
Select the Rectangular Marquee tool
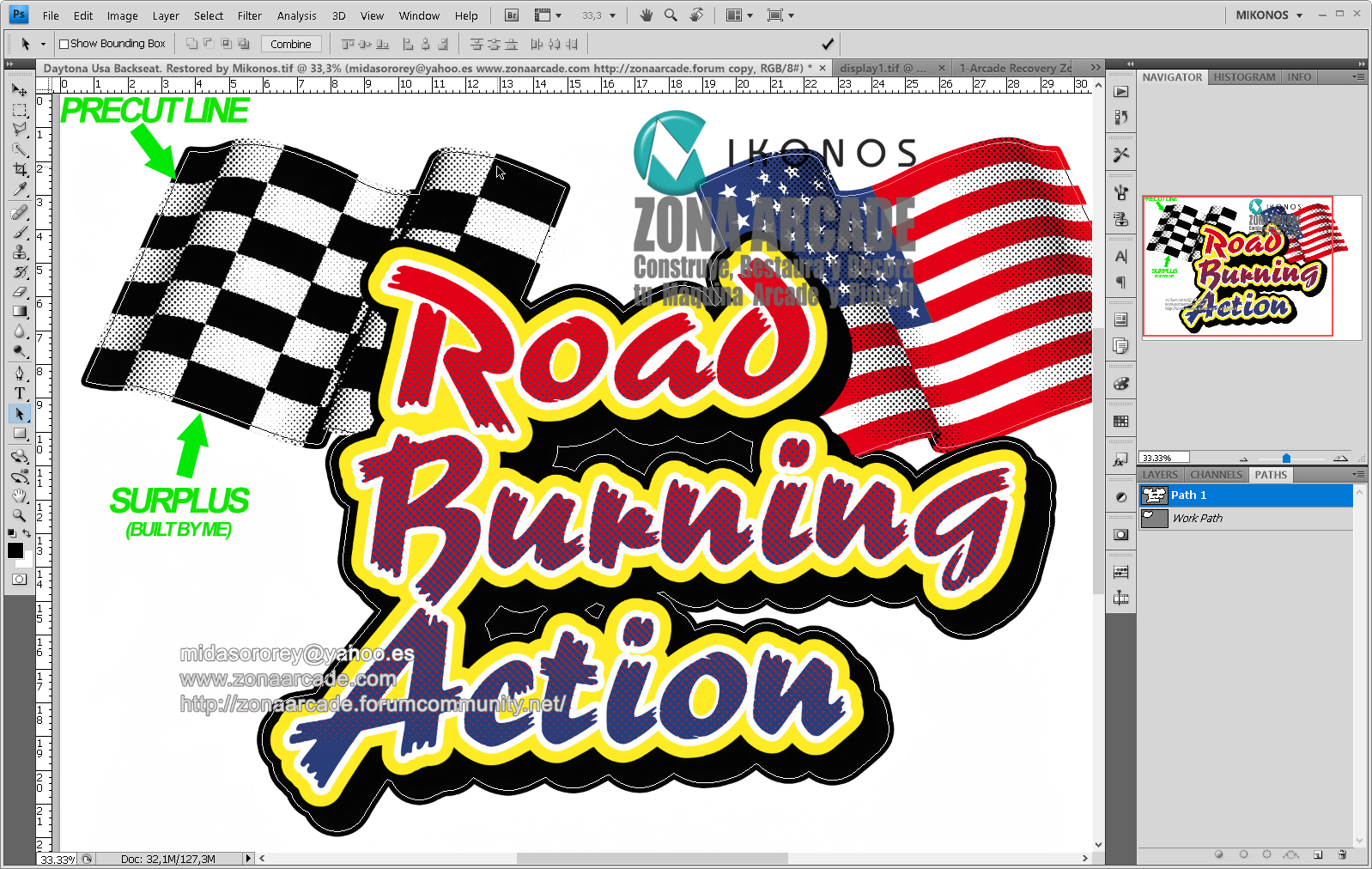point(19,110)
